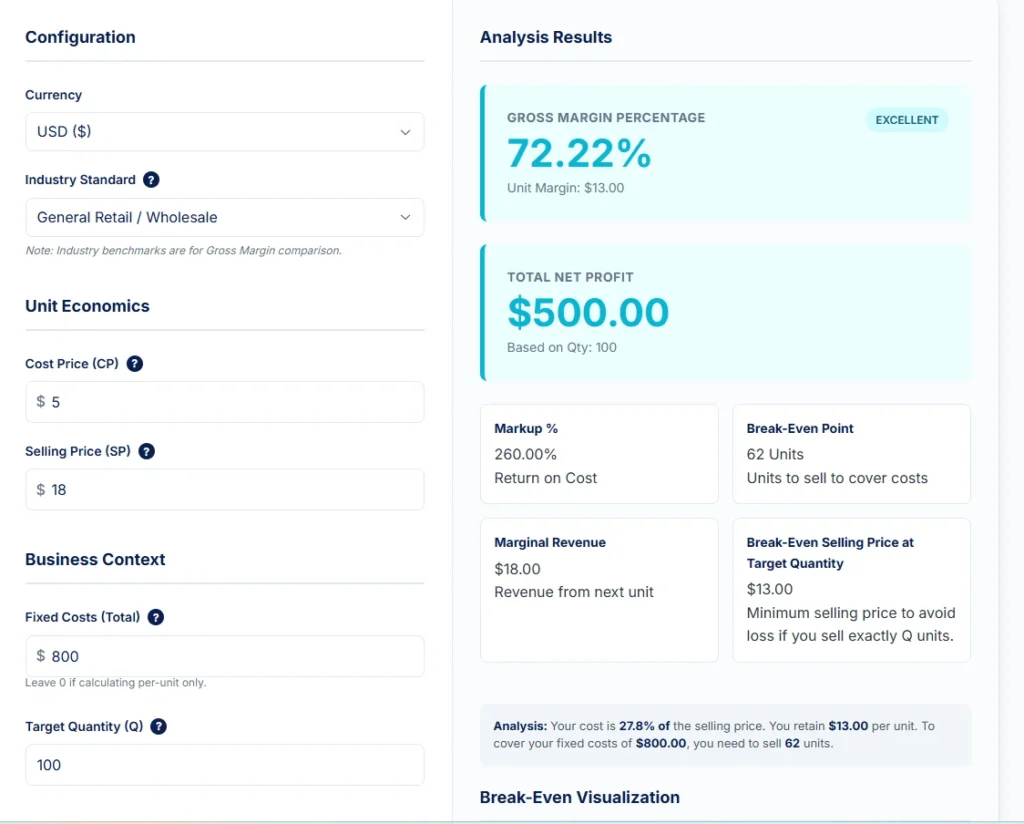
Task: Click the Markup % result card
Action: pos(599,453)
